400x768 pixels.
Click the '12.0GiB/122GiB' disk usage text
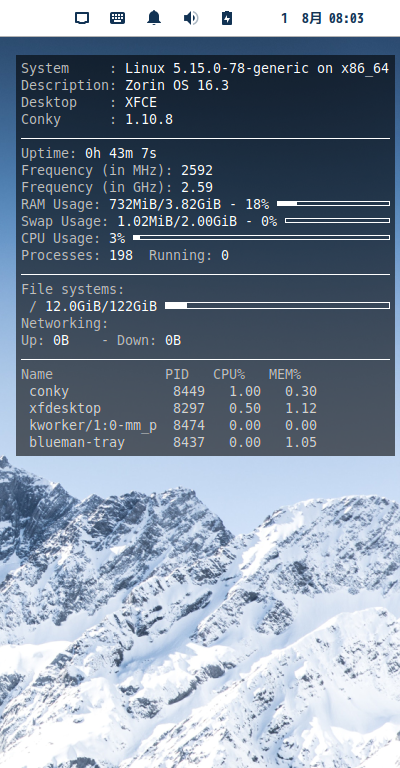(101, 307)
